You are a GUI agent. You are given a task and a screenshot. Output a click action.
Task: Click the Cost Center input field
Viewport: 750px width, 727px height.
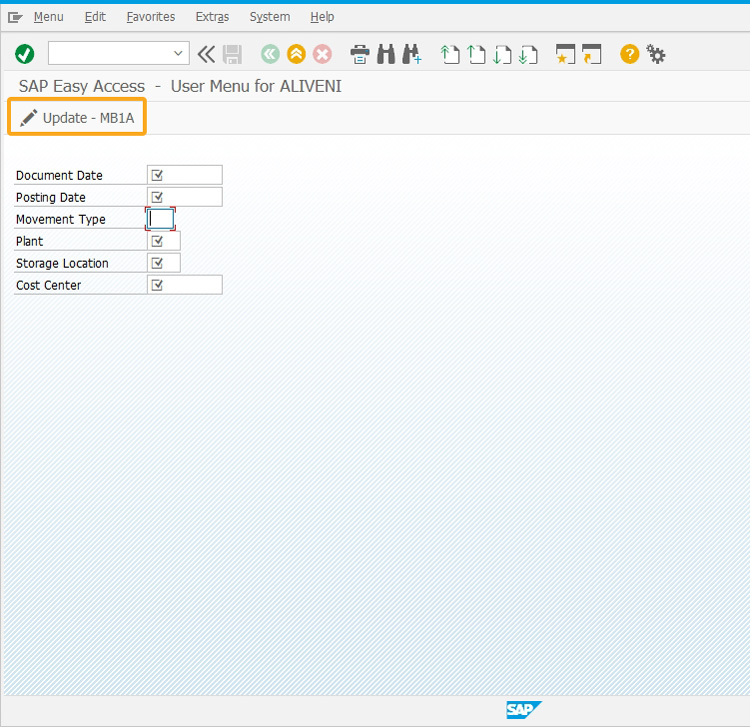click(185, 285)
